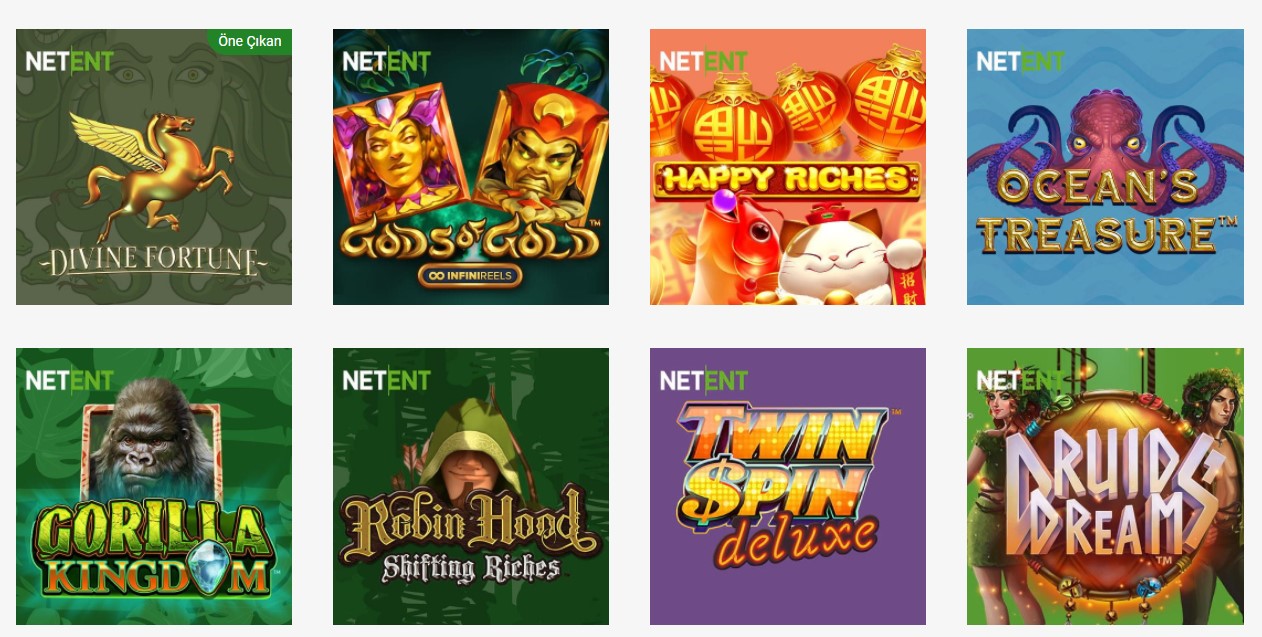Viewport: 1262px width, 637px height.
Task: Click the NetEnt logo on Happy Riches
Action: [704, 61]
